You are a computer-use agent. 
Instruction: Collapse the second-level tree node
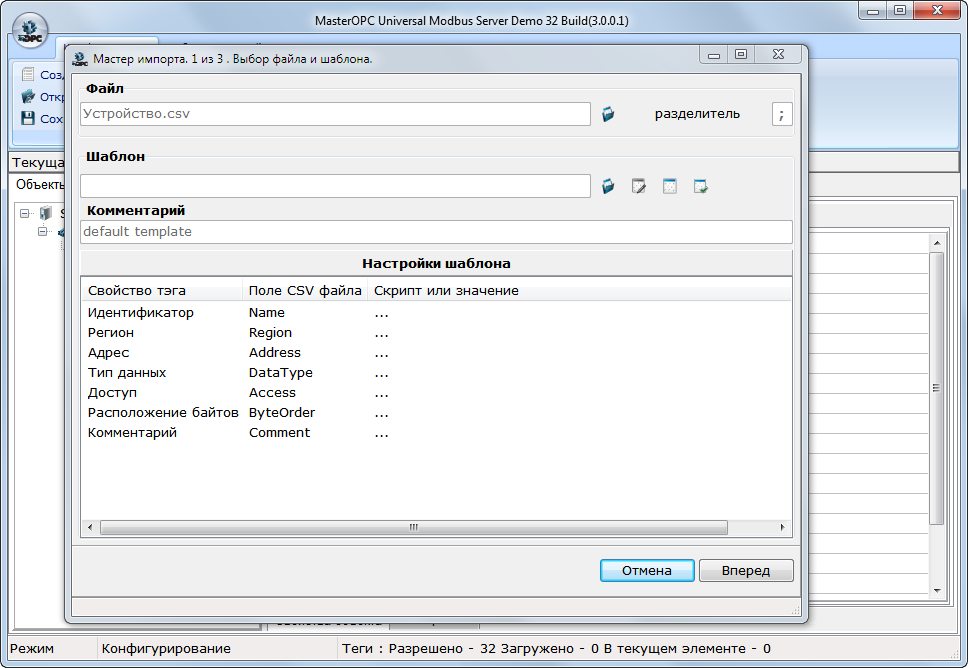(43, 232)
